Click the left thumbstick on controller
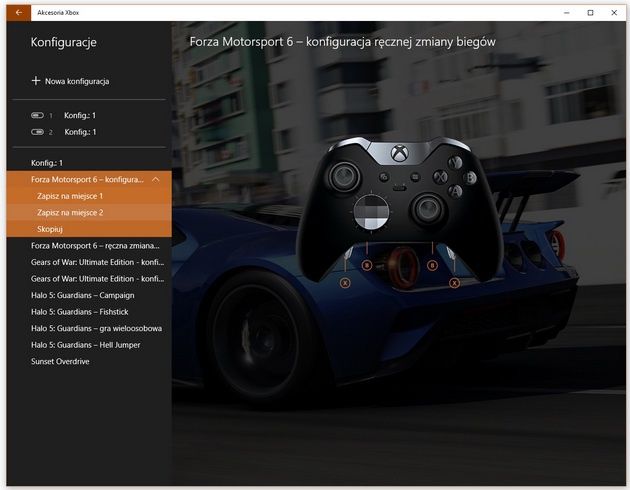This screenshot has width=630, height=490. 344,177
